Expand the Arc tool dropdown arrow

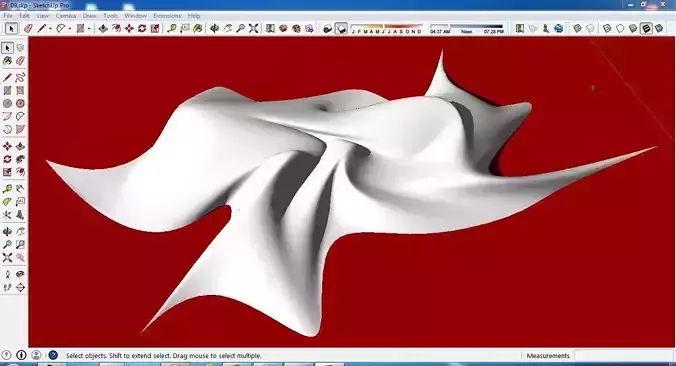pos(69,29)
